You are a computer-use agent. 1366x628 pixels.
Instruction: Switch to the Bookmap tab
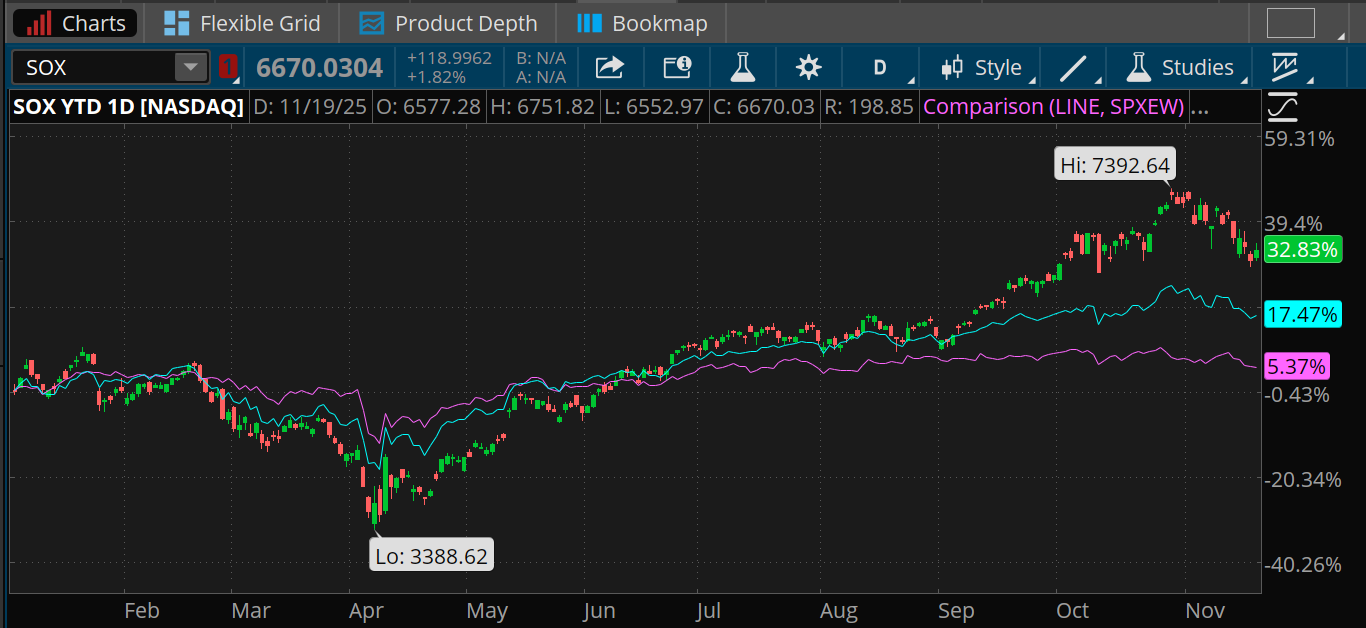pyautogui.click(x=641, y=22)
